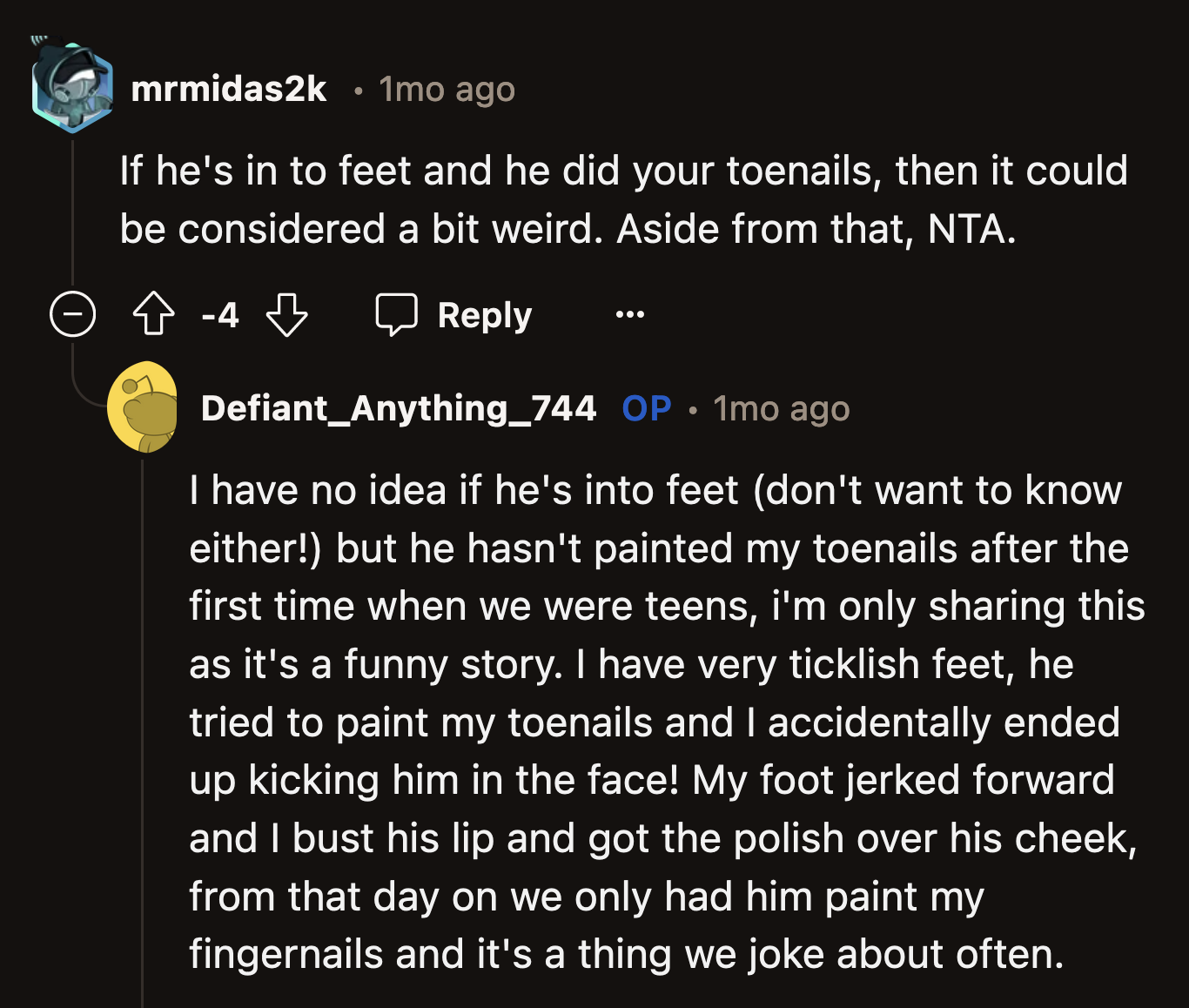Click the minus circle to hide replies
Viewport: 1189px width, 1008px height.
point(73,315)
